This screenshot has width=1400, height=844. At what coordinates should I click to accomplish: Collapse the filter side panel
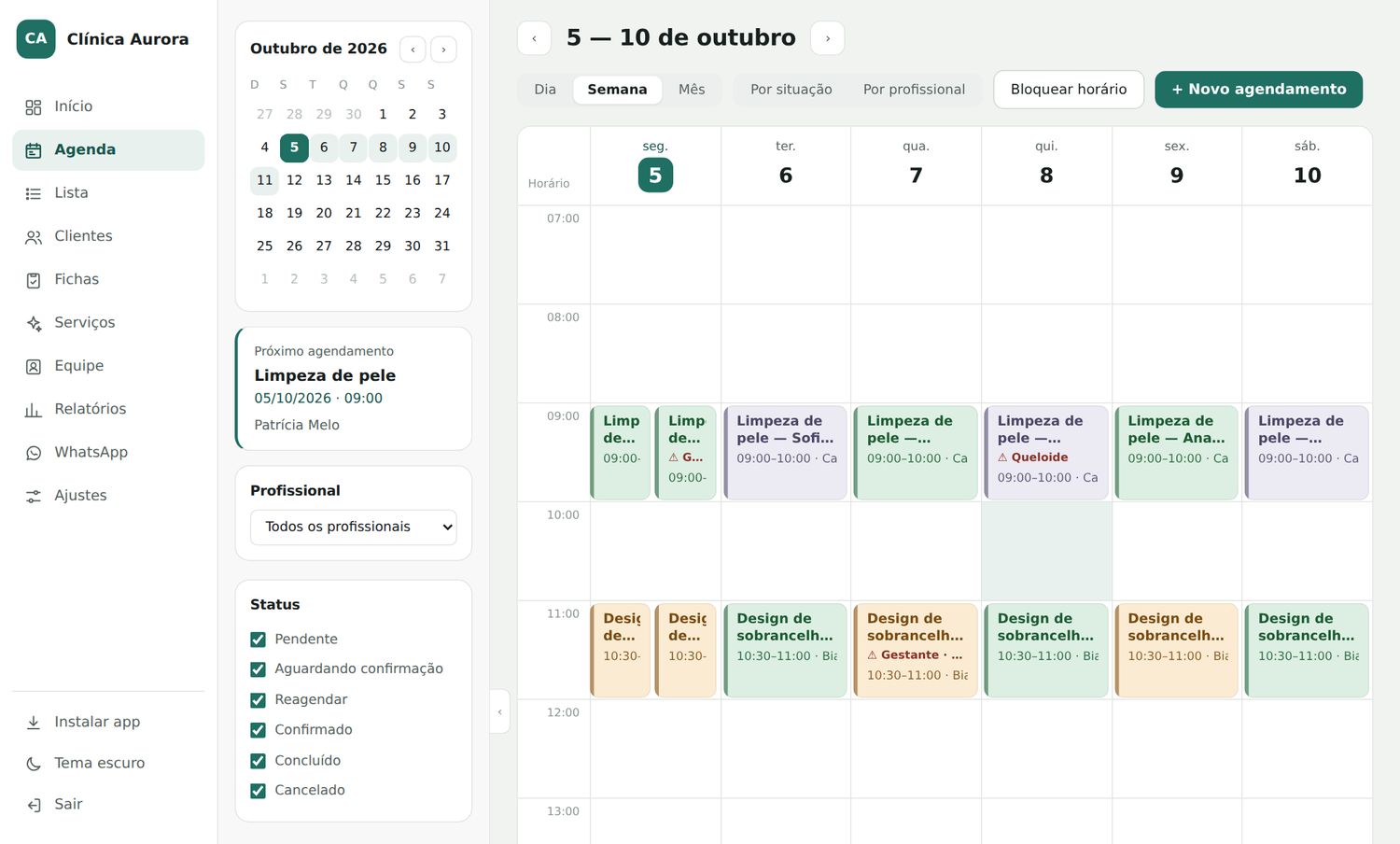499,711
